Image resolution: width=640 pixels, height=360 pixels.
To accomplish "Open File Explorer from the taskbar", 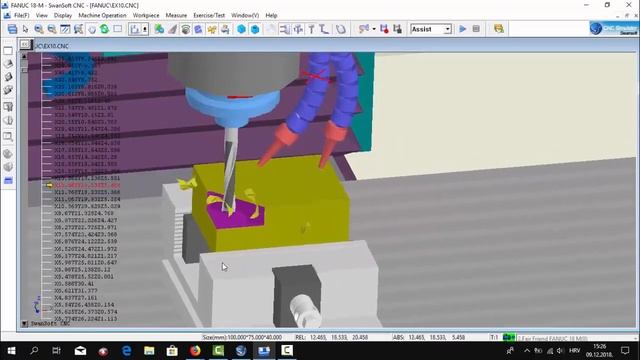I will tap(149, 351).
